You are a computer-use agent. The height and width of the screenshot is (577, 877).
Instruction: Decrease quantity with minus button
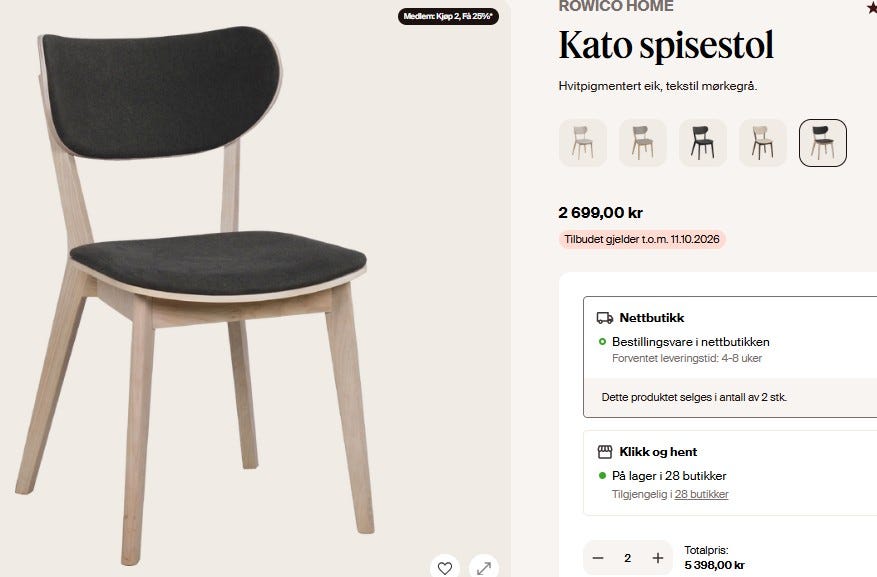pyautogui.click(x=598, y=558)
